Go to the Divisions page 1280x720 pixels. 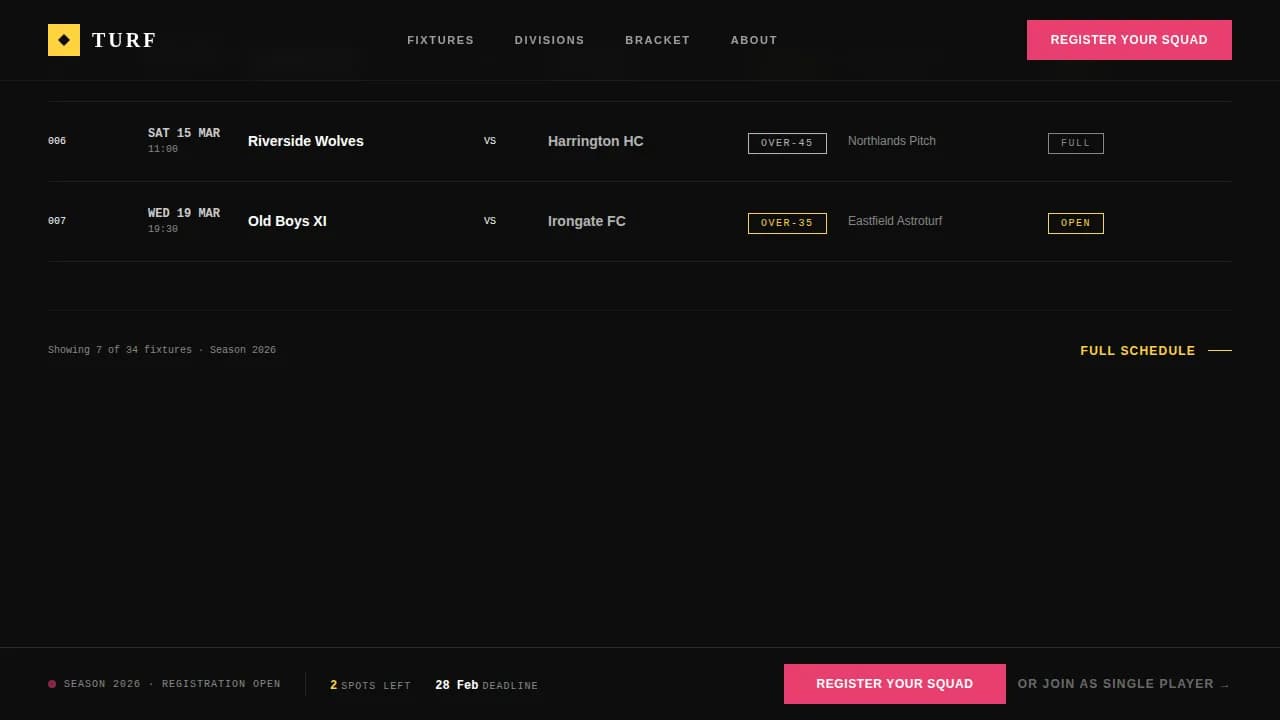(549, 40)
